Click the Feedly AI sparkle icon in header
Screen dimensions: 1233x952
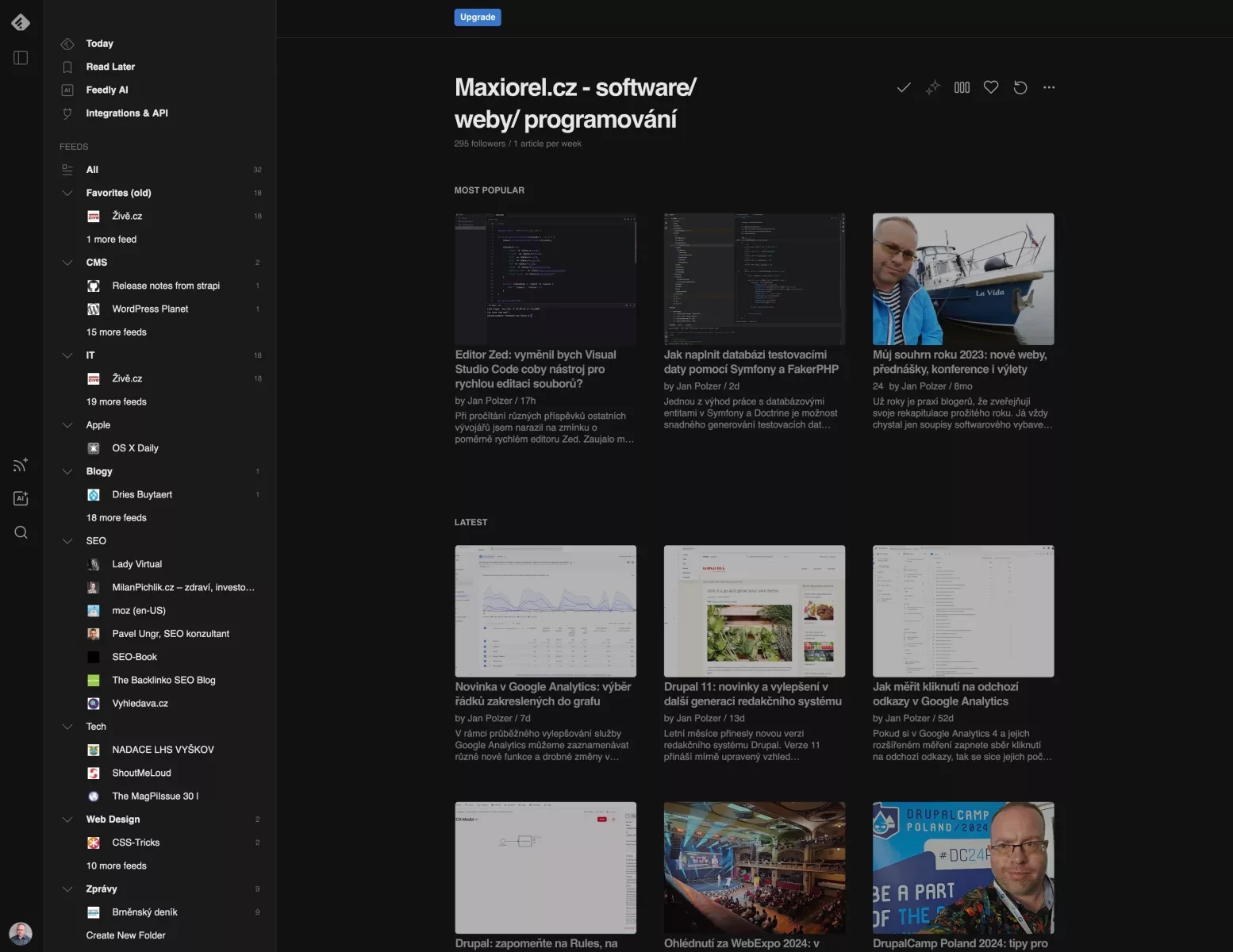[x=933, y=87]
